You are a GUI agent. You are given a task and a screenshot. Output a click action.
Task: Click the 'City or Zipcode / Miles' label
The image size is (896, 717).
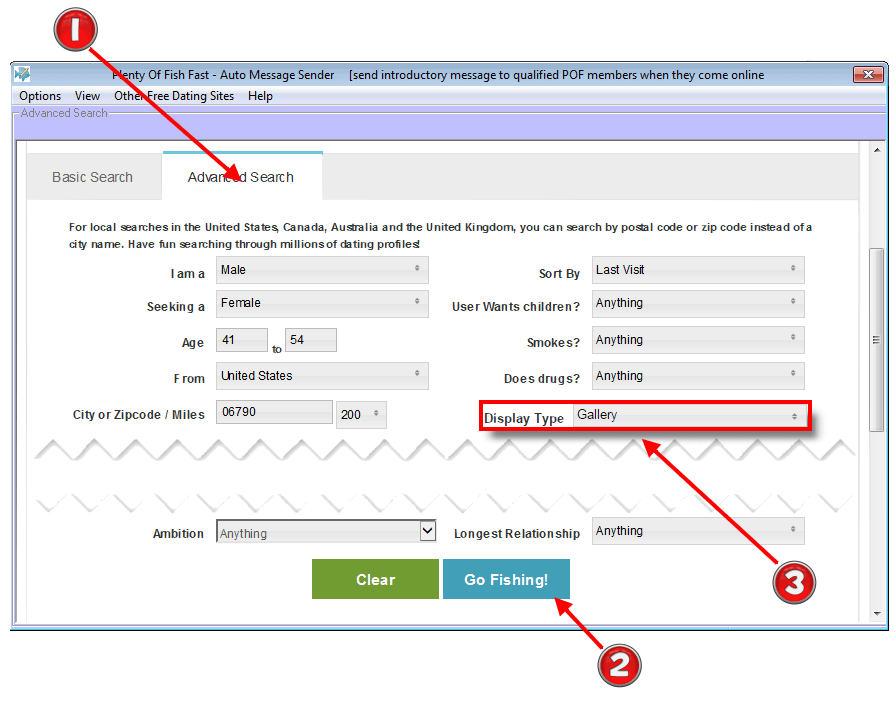138,415
